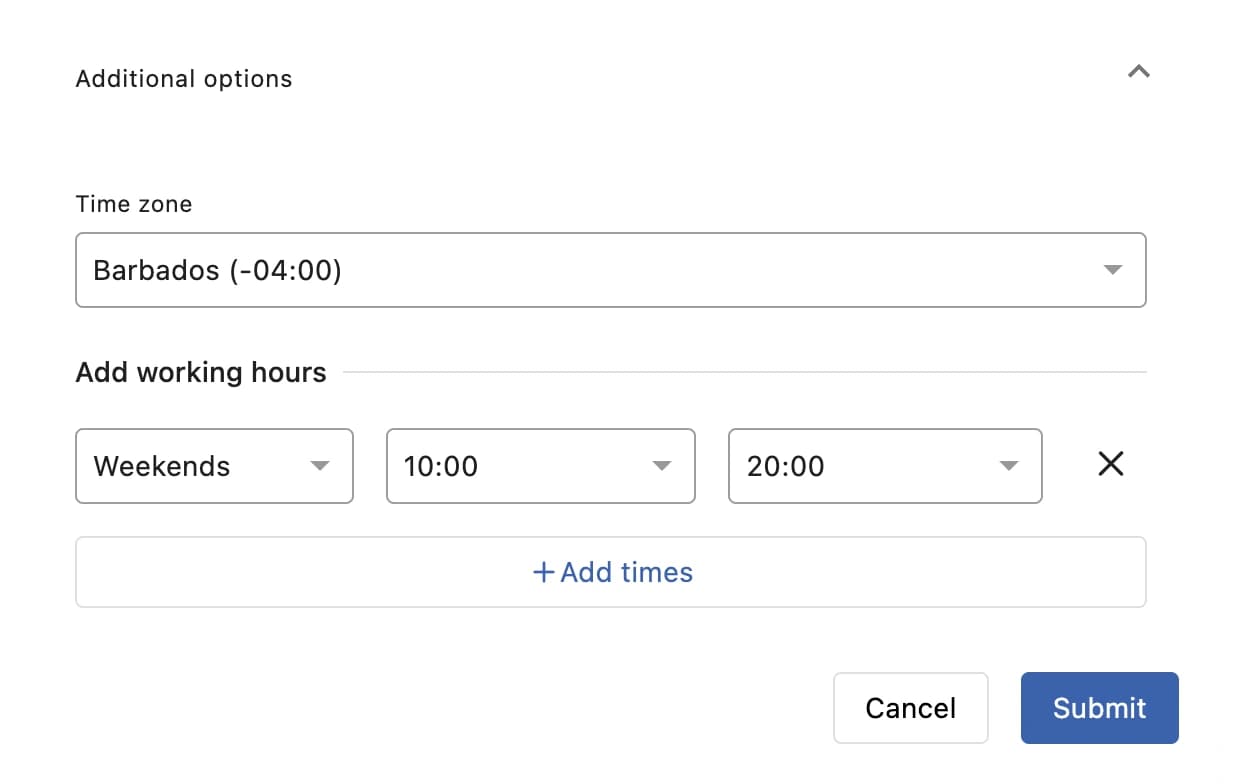
Task: Click the plus icon to add times
Action: point(543,571)
